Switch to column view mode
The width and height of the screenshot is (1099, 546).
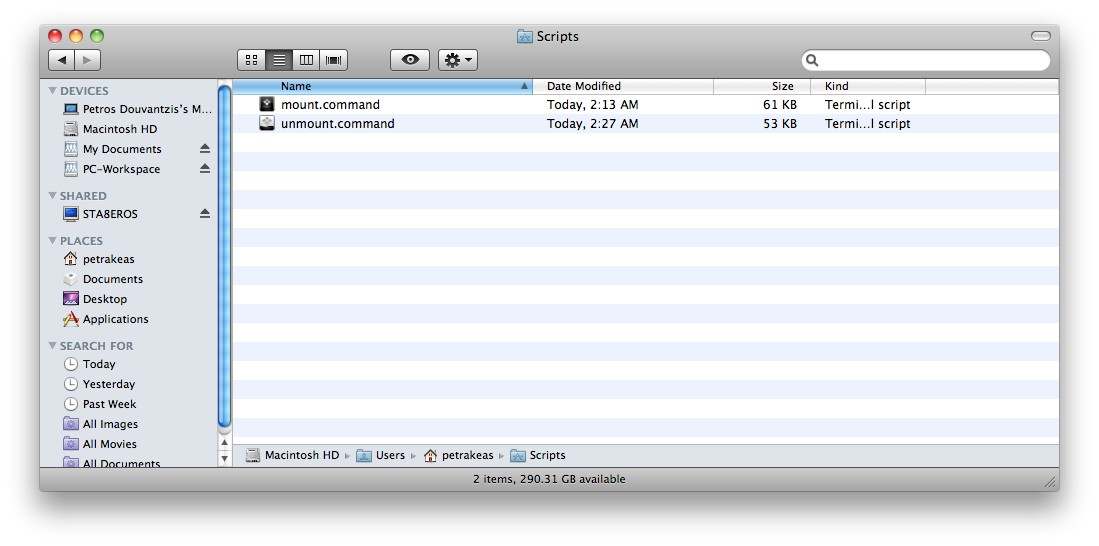(306, 60)
